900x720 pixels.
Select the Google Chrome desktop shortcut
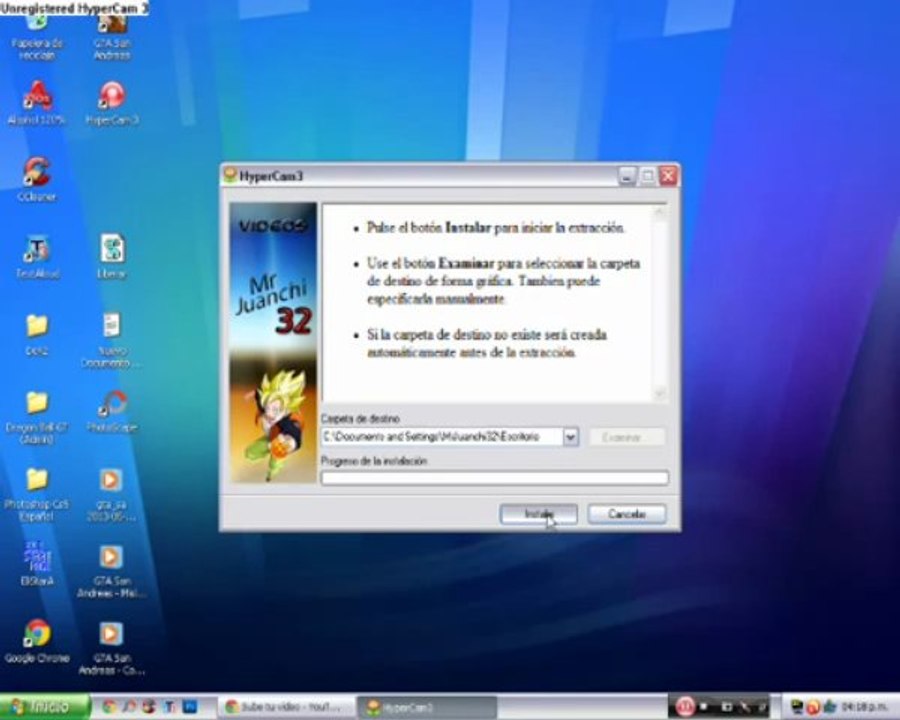click(37, 641)
